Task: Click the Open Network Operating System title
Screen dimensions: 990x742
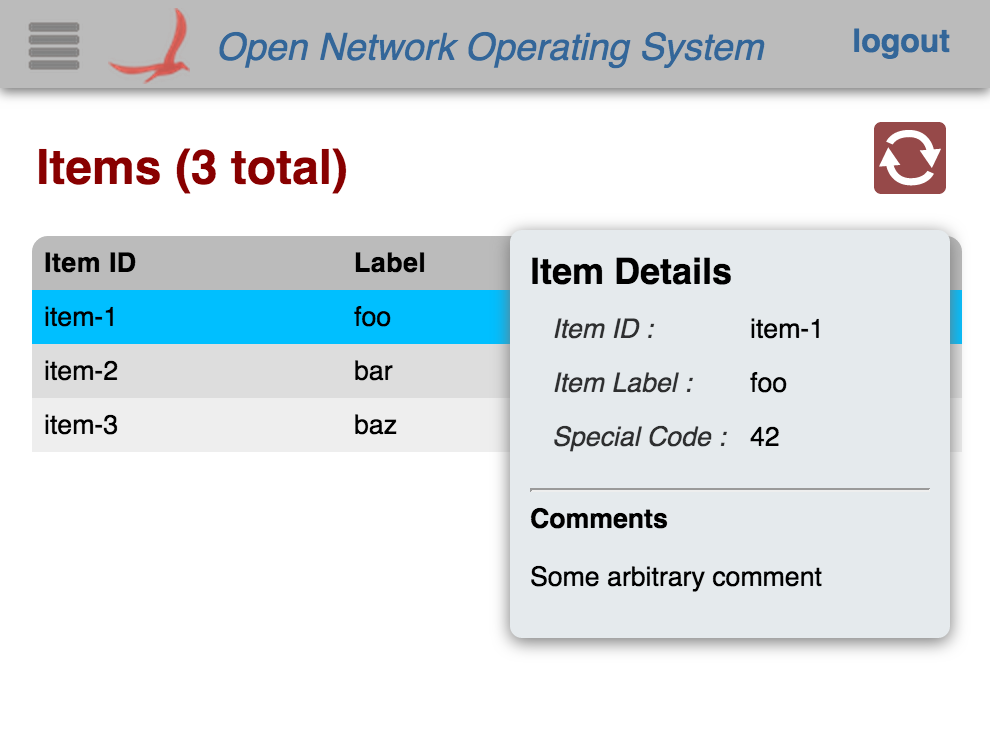Action: [490, 47]
